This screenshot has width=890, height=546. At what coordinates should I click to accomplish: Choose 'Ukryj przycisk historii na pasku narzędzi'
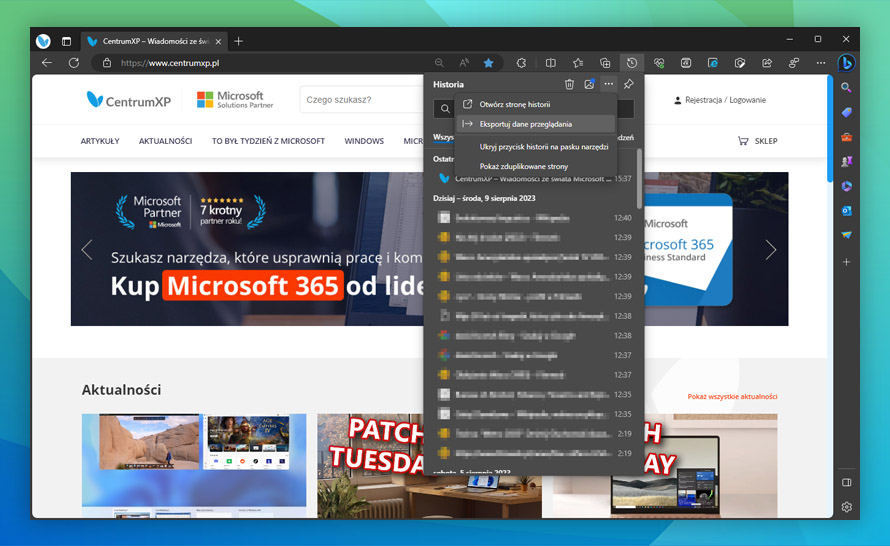coord(535,146)
